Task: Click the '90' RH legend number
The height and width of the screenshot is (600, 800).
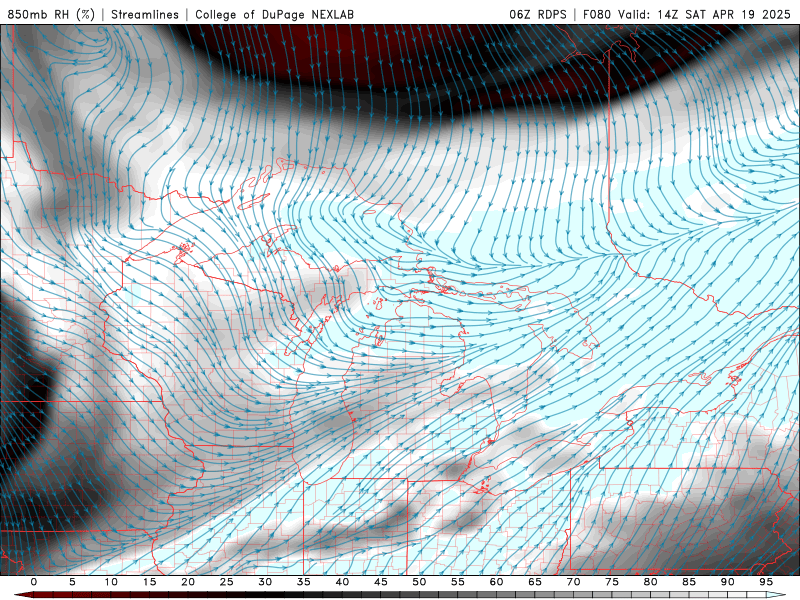Action: (x=727, y=582)
